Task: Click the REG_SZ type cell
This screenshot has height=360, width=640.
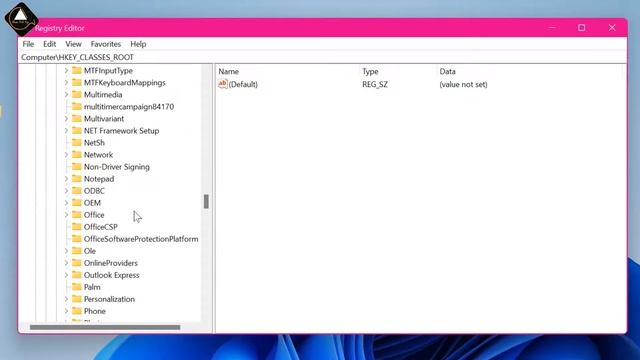Action: point(375,84)
